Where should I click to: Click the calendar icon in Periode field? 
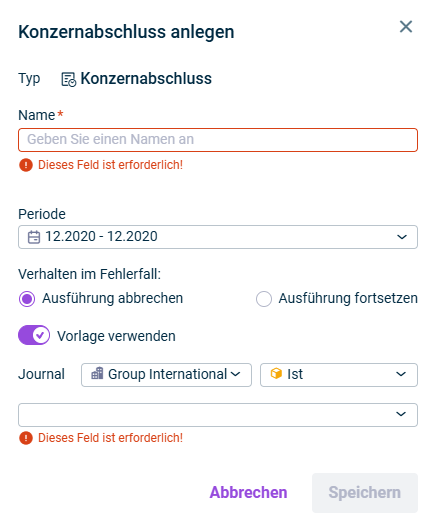(x=34, y=237)
